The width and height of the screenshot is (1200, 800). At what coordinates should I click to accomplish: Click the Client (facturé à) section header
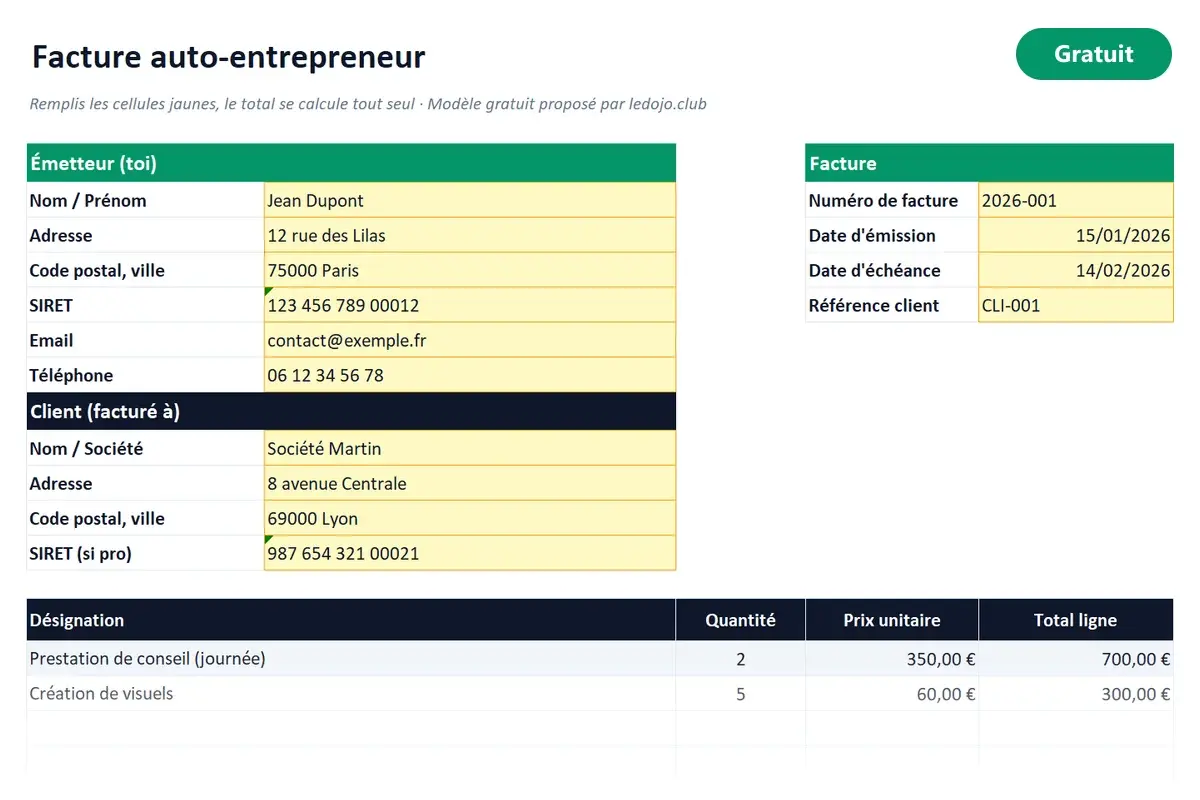351,411
